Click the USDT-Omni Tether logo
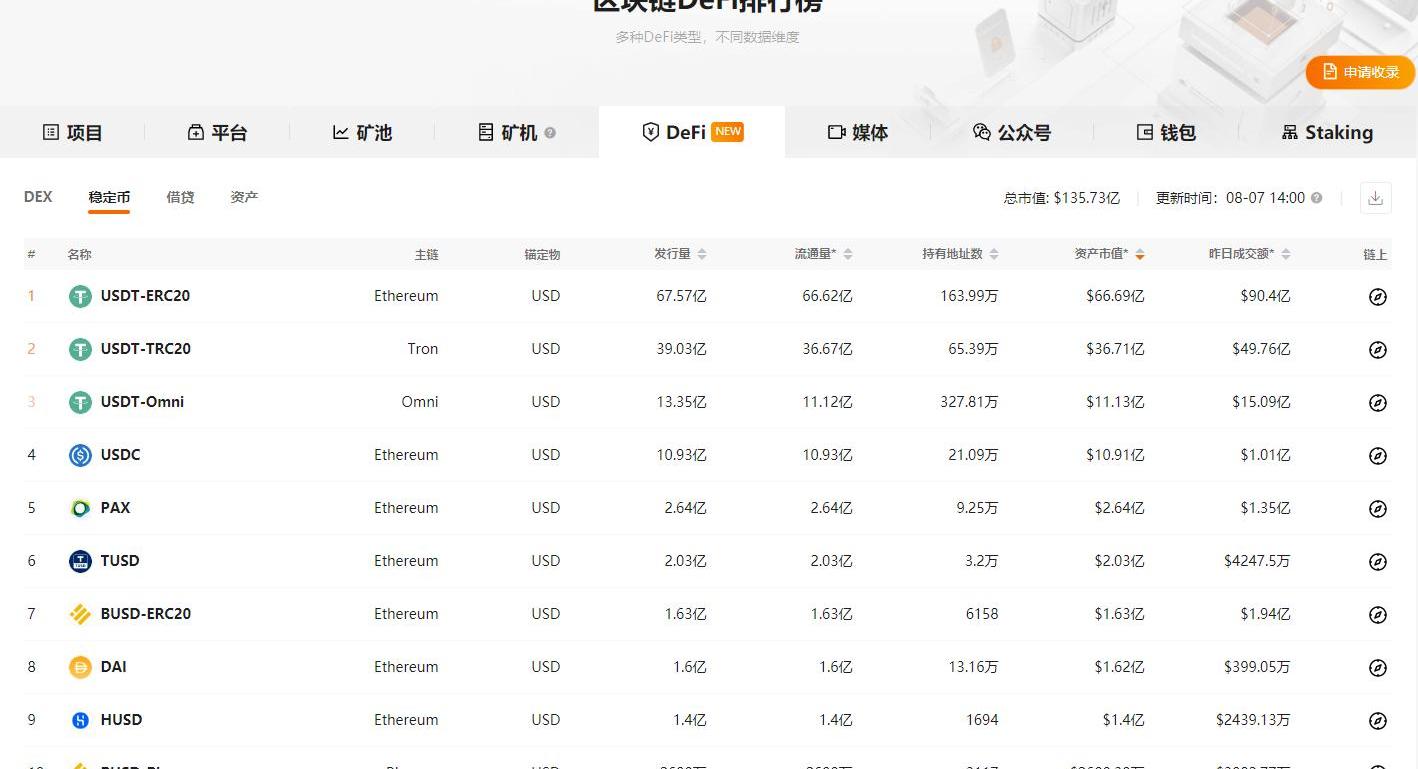Viewport: 1418px width, 769px height. tap(80, 402)
